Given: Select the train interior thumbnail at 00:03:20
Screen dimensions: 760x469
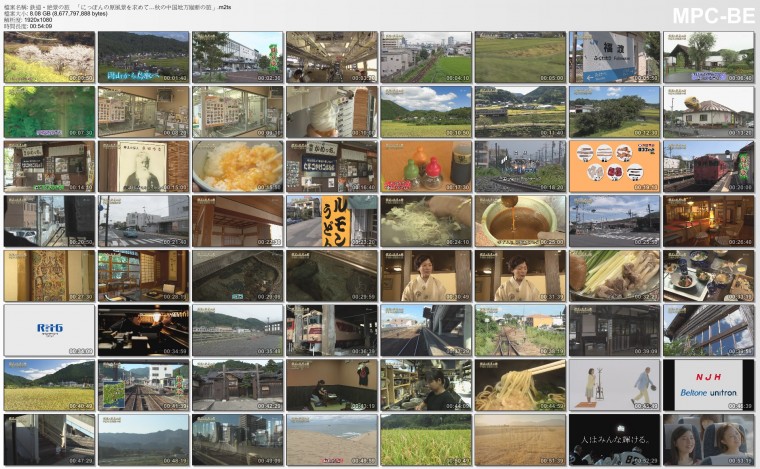Looking at the screenshot, I should point(332,57).
